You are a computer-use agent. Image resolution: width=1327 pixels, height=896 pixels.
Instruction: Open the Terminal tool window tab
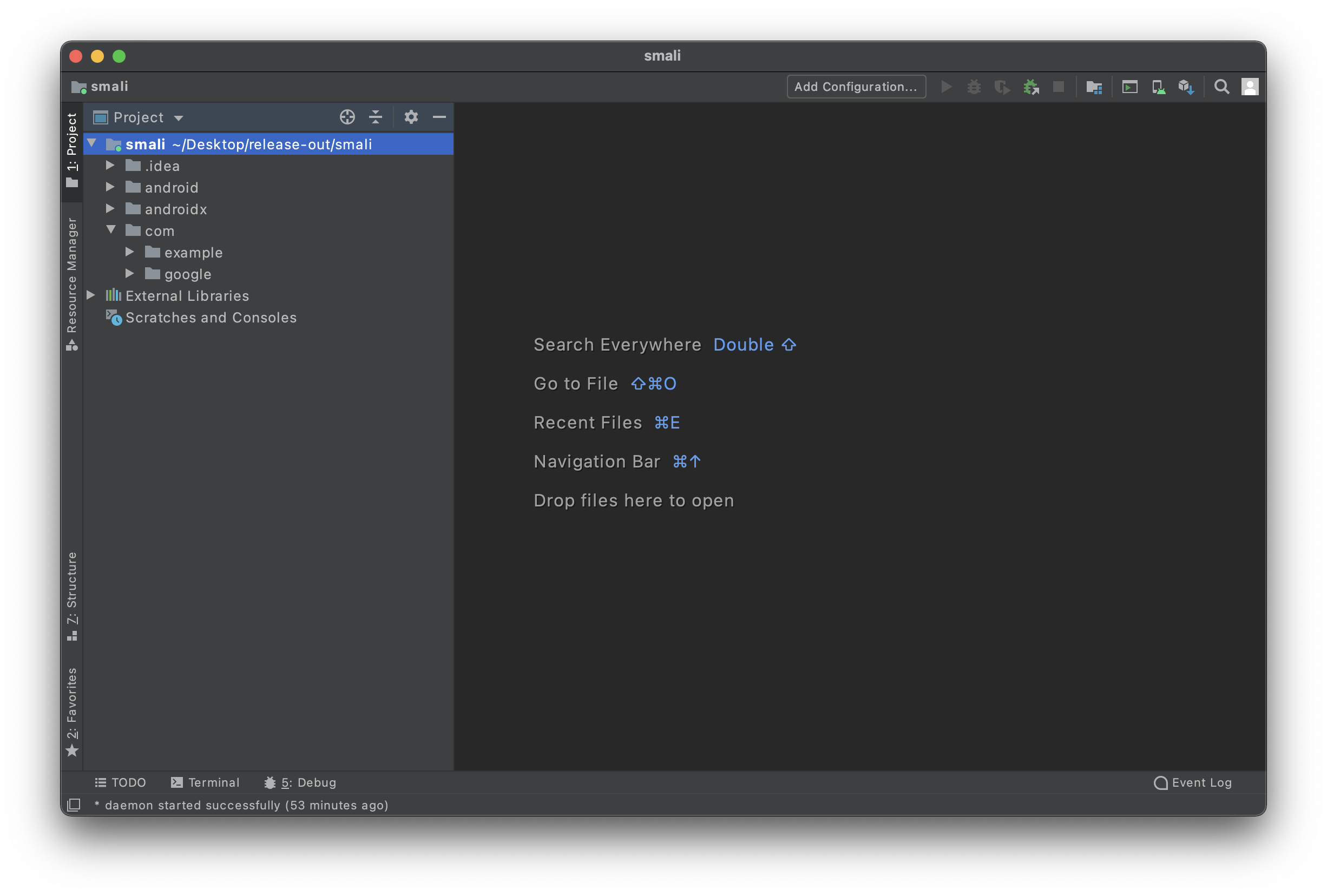pos(206,782)
